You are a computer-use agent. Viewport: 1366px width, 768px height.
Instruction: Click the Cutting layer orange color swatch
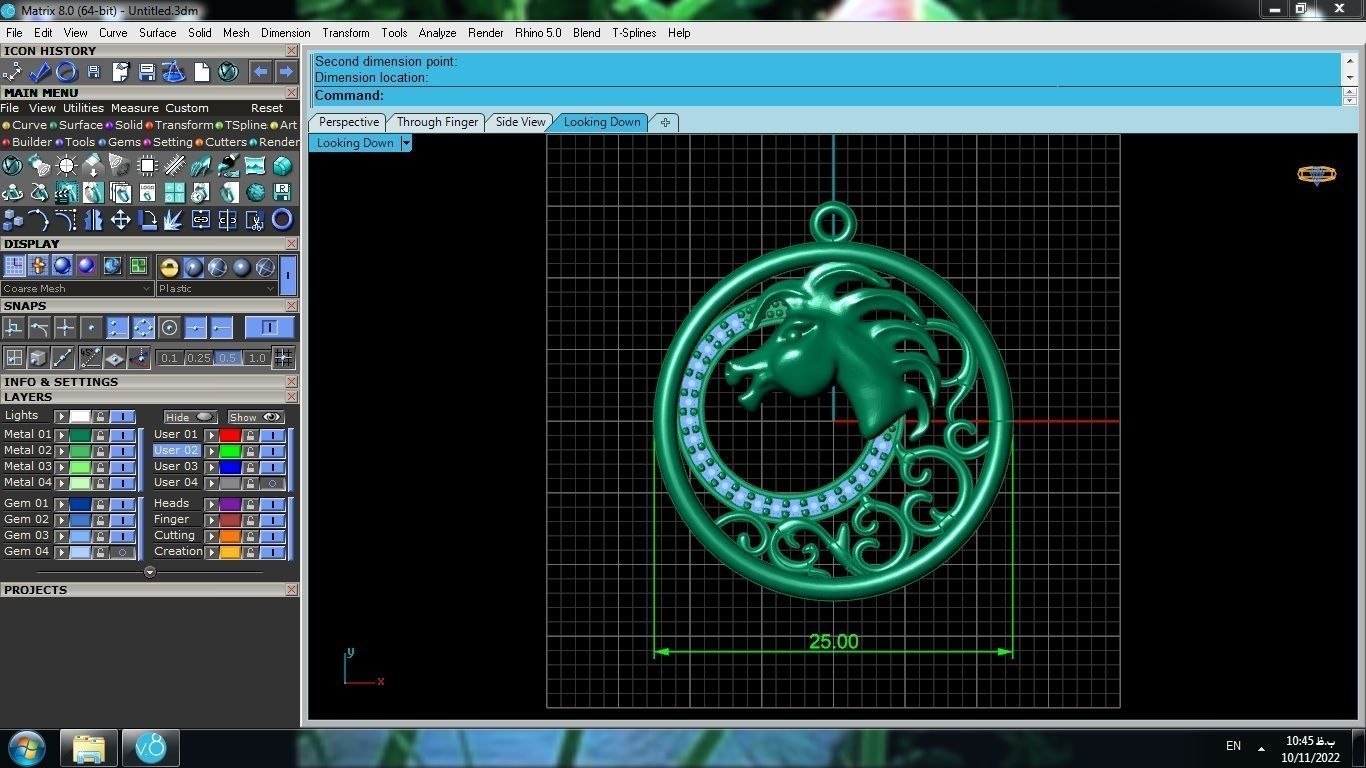(231, 536)
